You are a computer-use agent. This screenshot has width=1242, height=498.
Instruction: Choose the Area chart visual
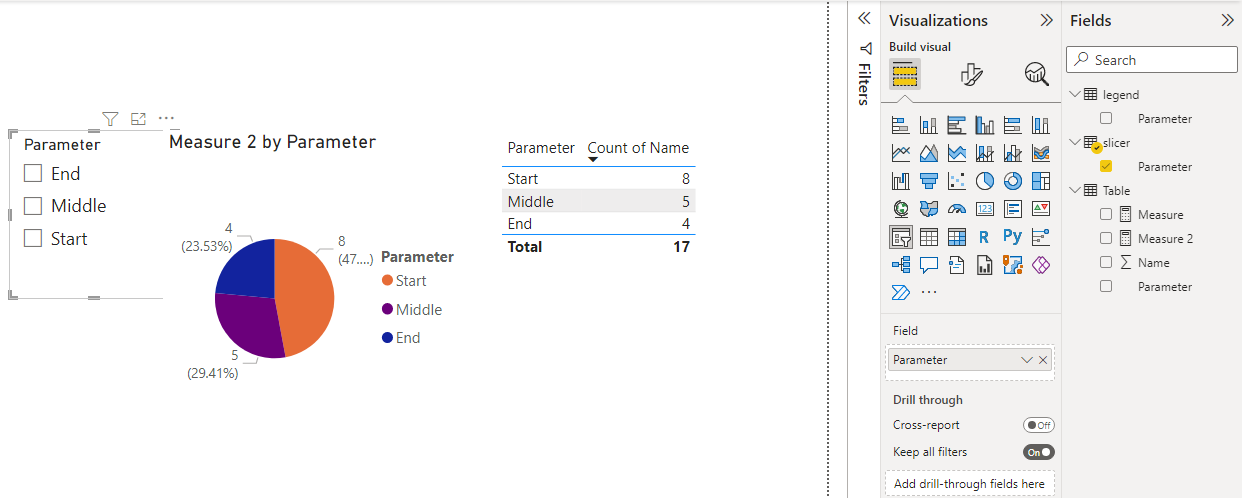click(928, 153)
